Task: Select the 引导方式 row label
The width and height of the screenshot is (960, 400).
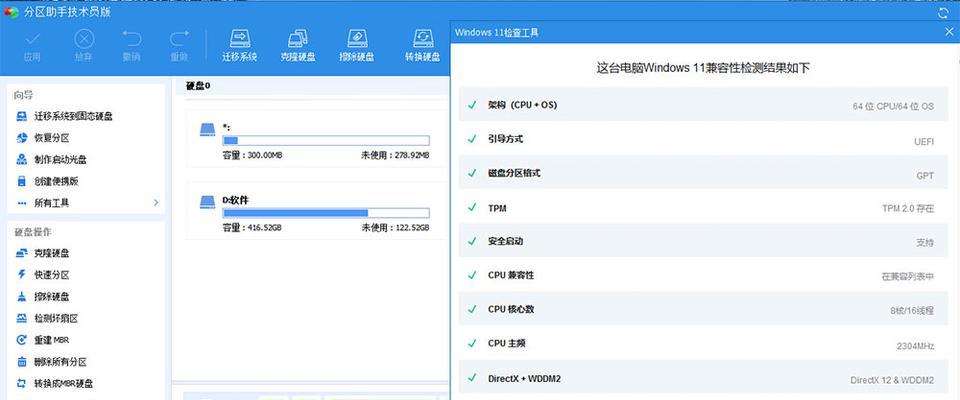Action: (505, 139)
